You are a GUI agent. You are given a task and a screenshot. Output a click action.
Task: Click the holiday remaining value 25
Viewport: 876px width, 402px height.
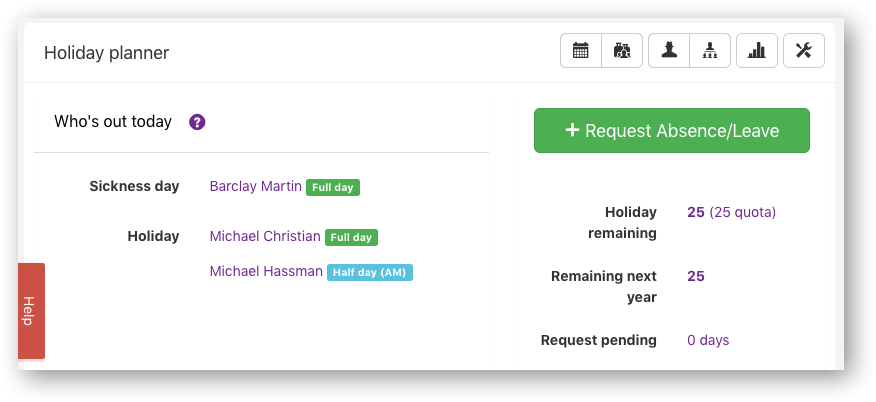[x=696, y=212]
